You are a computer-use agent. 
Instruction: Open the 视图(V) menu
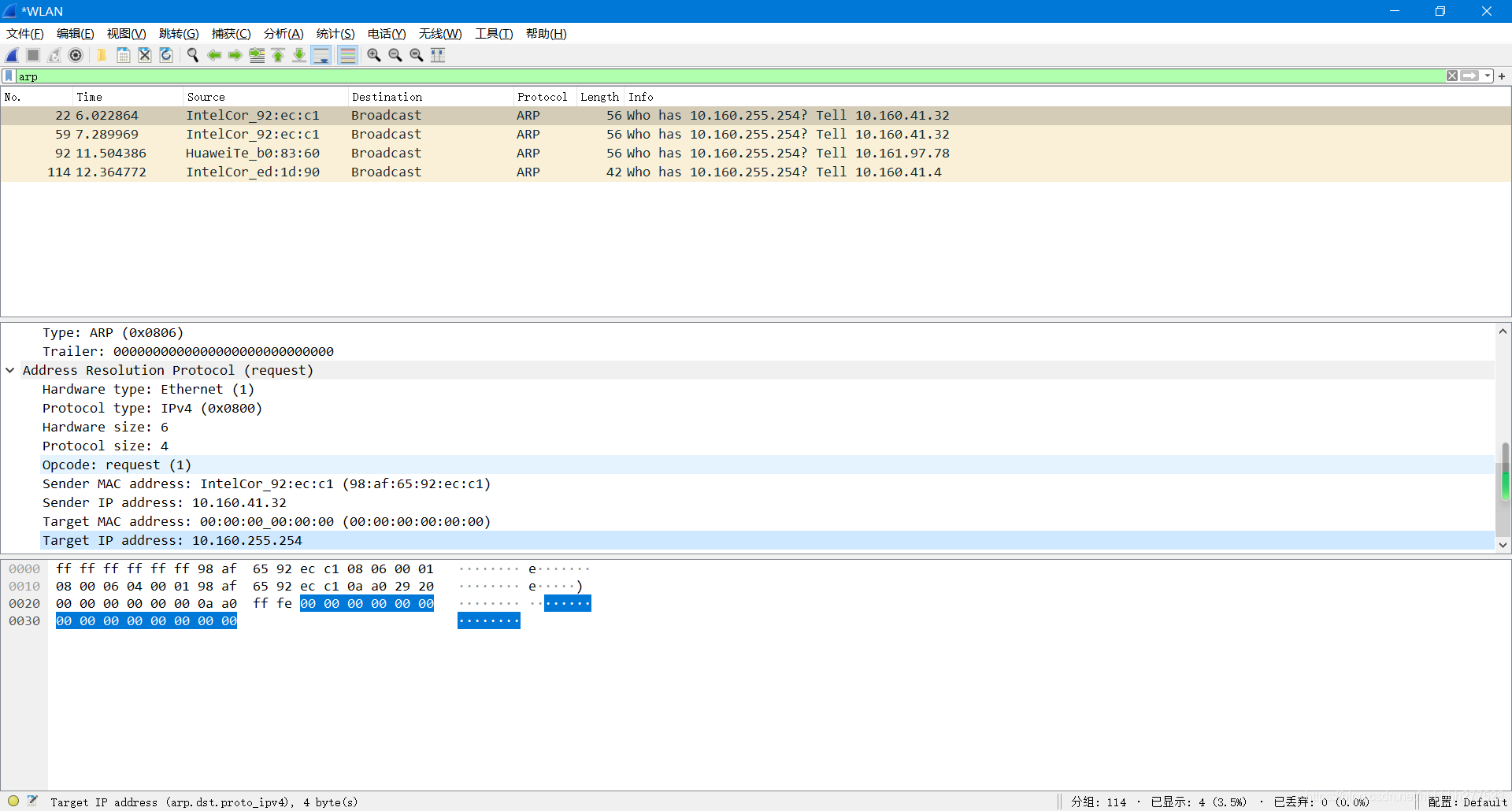(x=126, y=34)
